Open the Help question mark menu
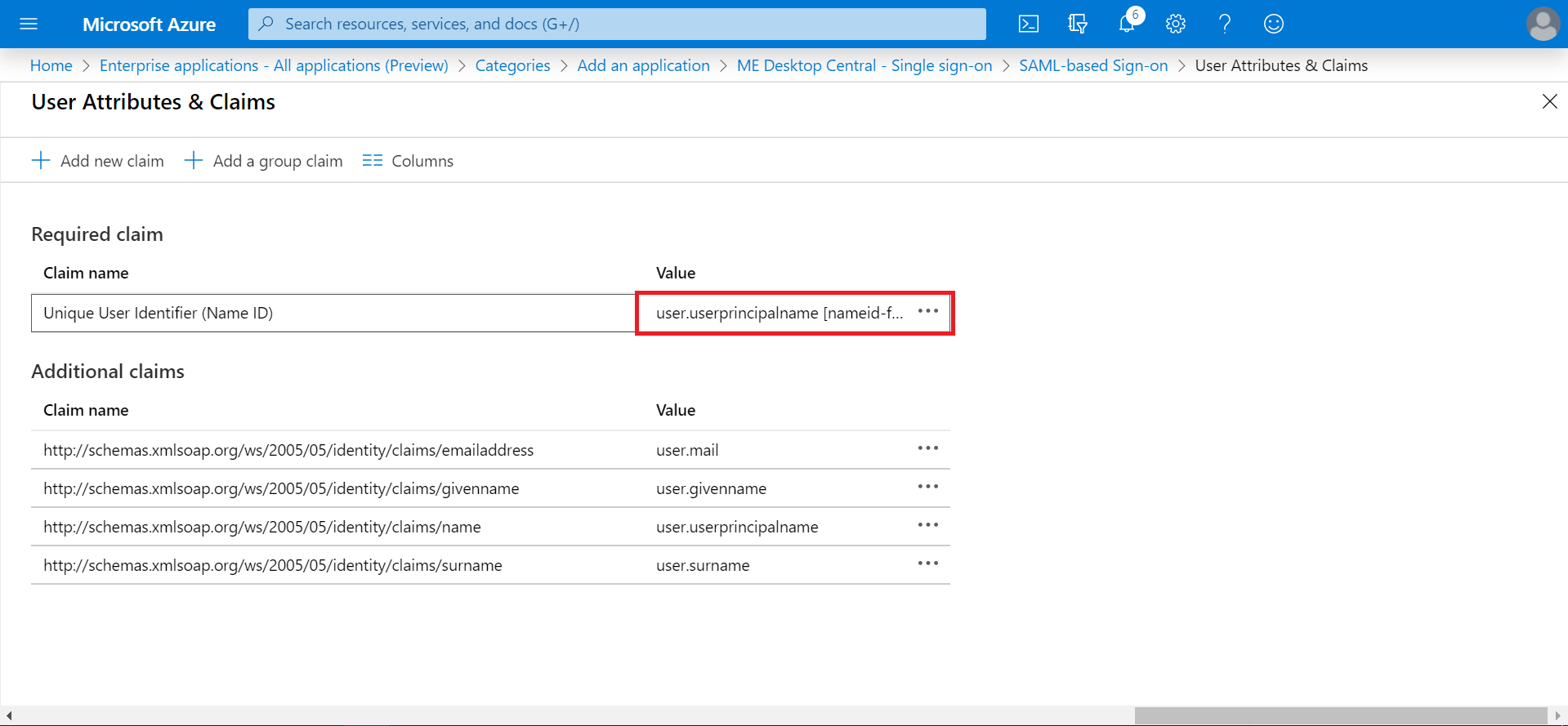The height and width of the screenshot is (726, 1568). [1225, 24]
